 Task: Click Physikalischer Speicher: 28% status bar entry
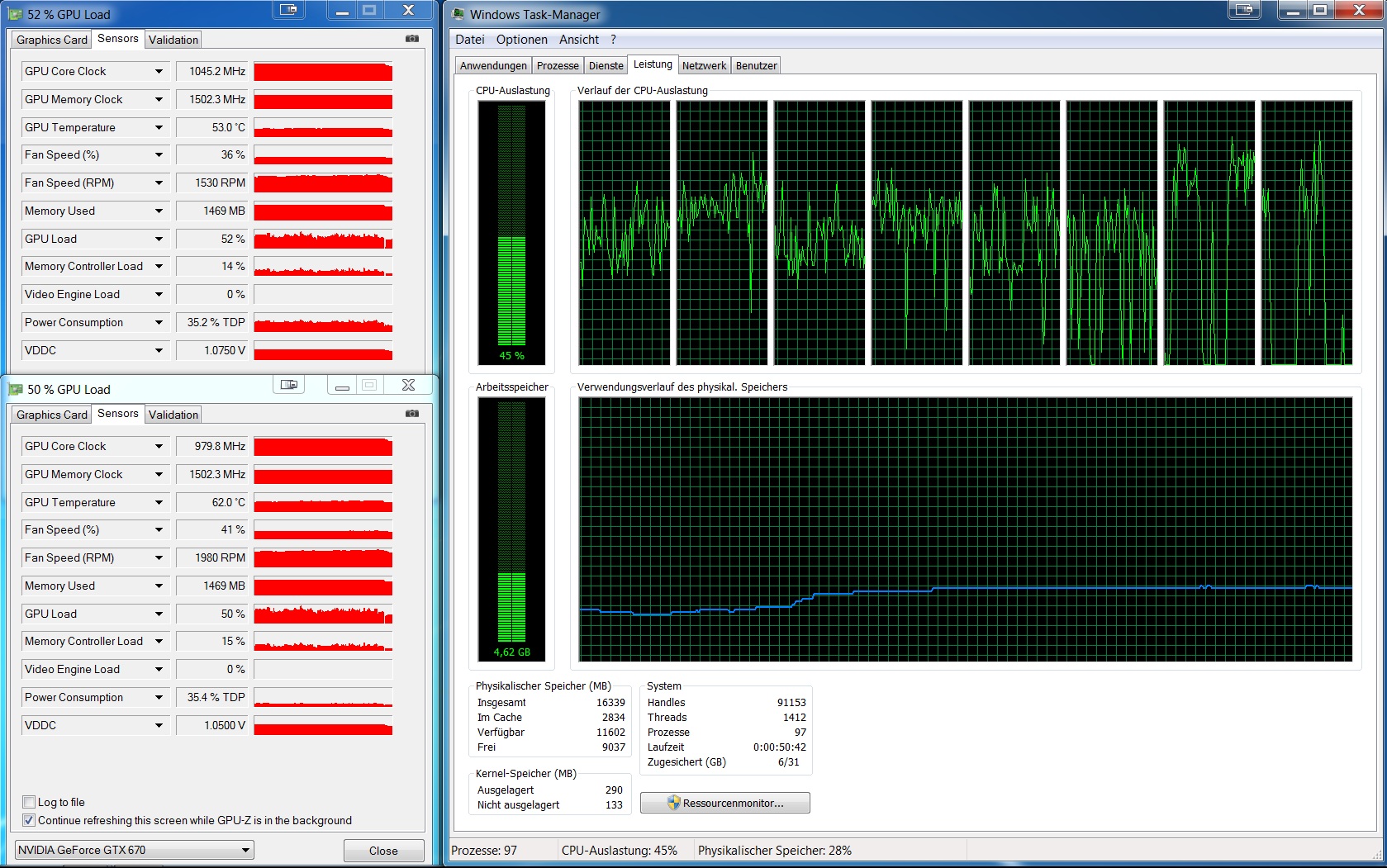click(x=775, y=851)
